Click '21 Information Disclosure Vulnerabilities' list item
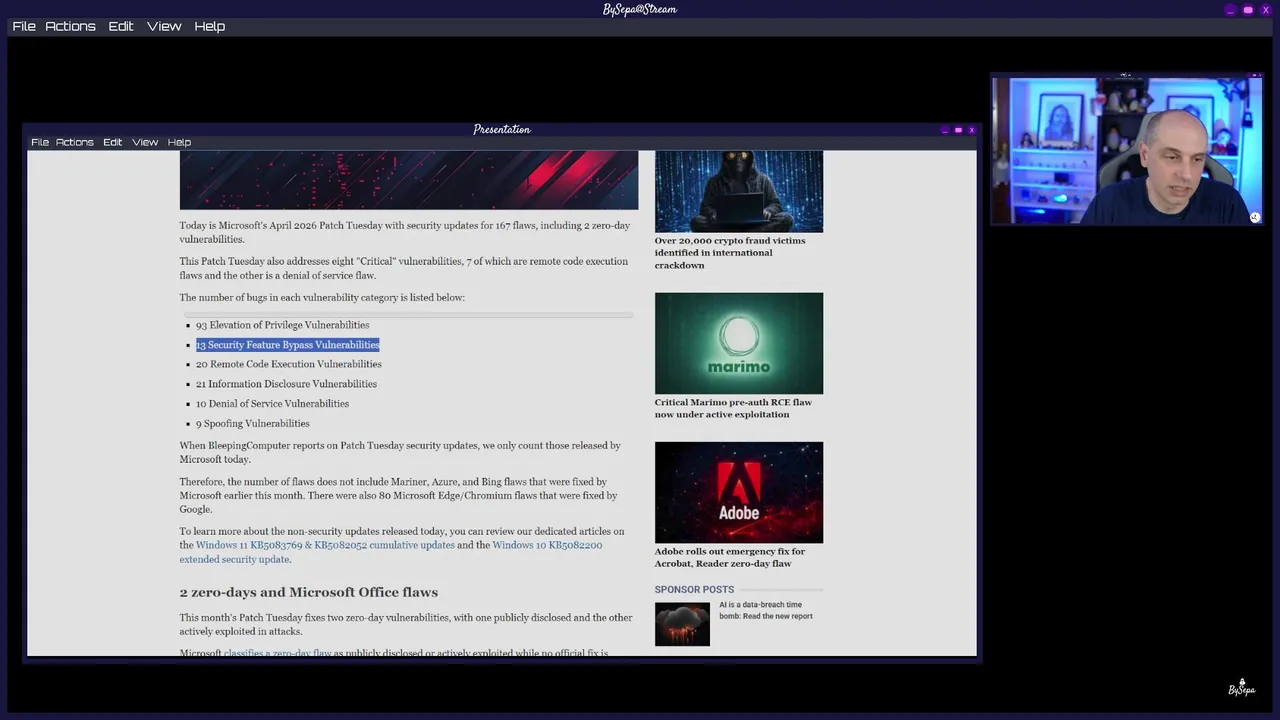Screen dimensions: 1280x720 pyautogui.click(x=286, y=384)
